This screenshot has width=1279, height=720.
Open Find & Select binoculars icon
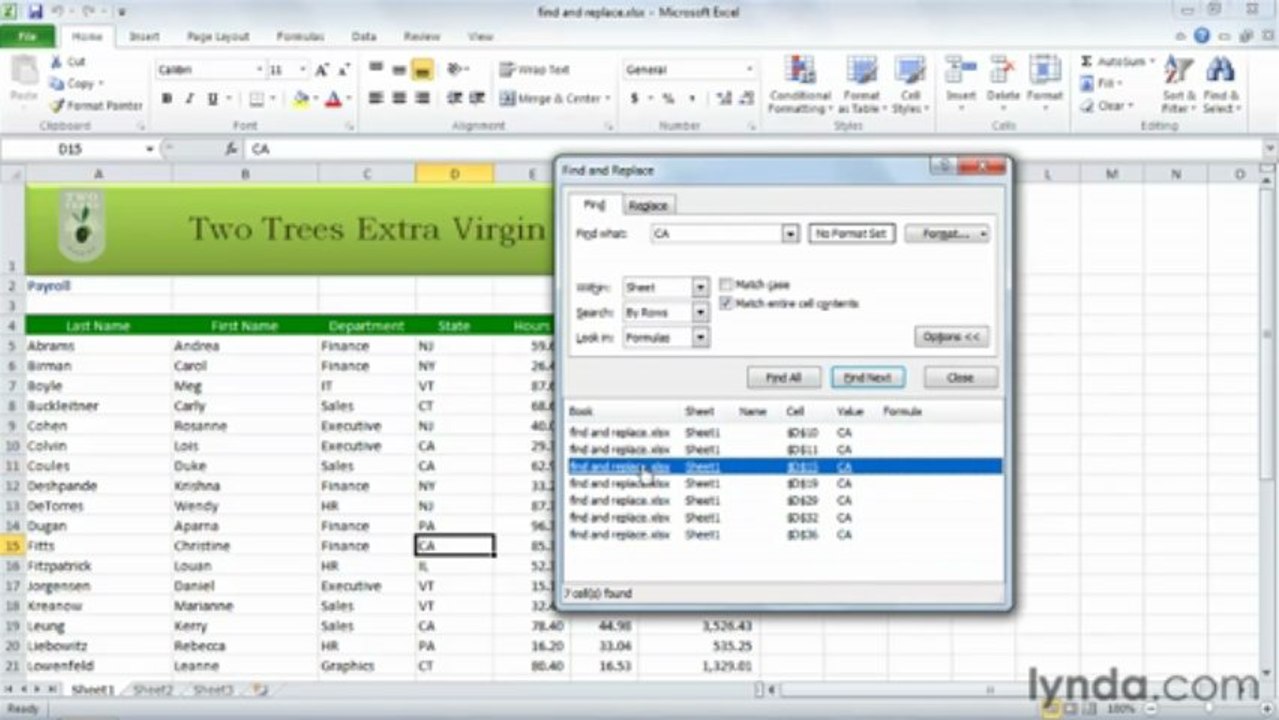click(1219, 71)
